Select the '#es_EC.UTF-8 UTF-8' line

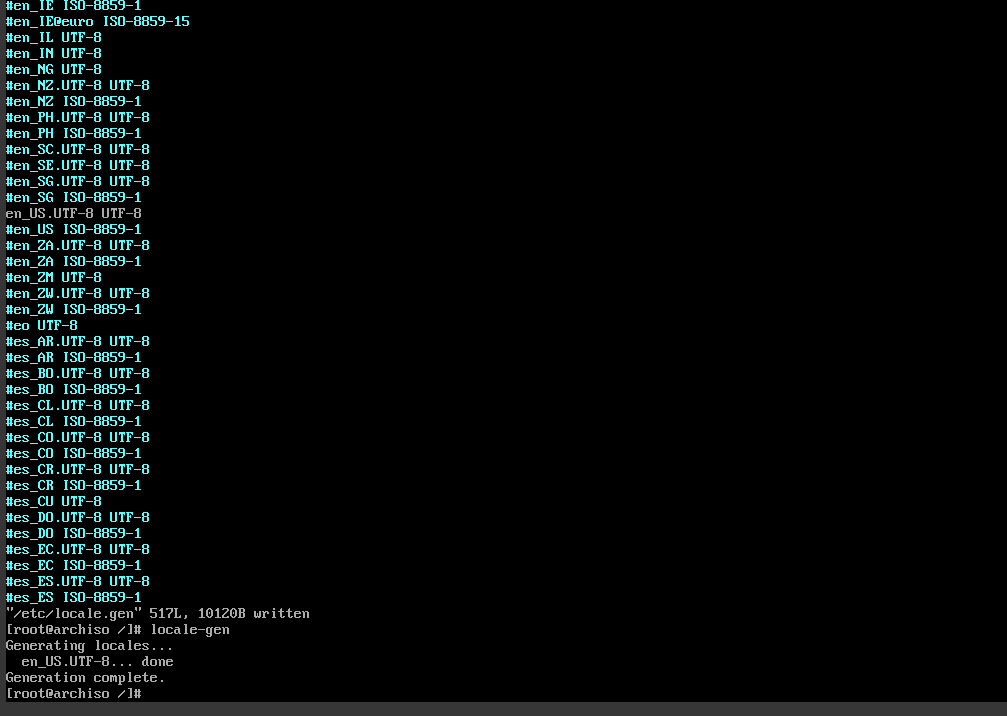[78, 550]
